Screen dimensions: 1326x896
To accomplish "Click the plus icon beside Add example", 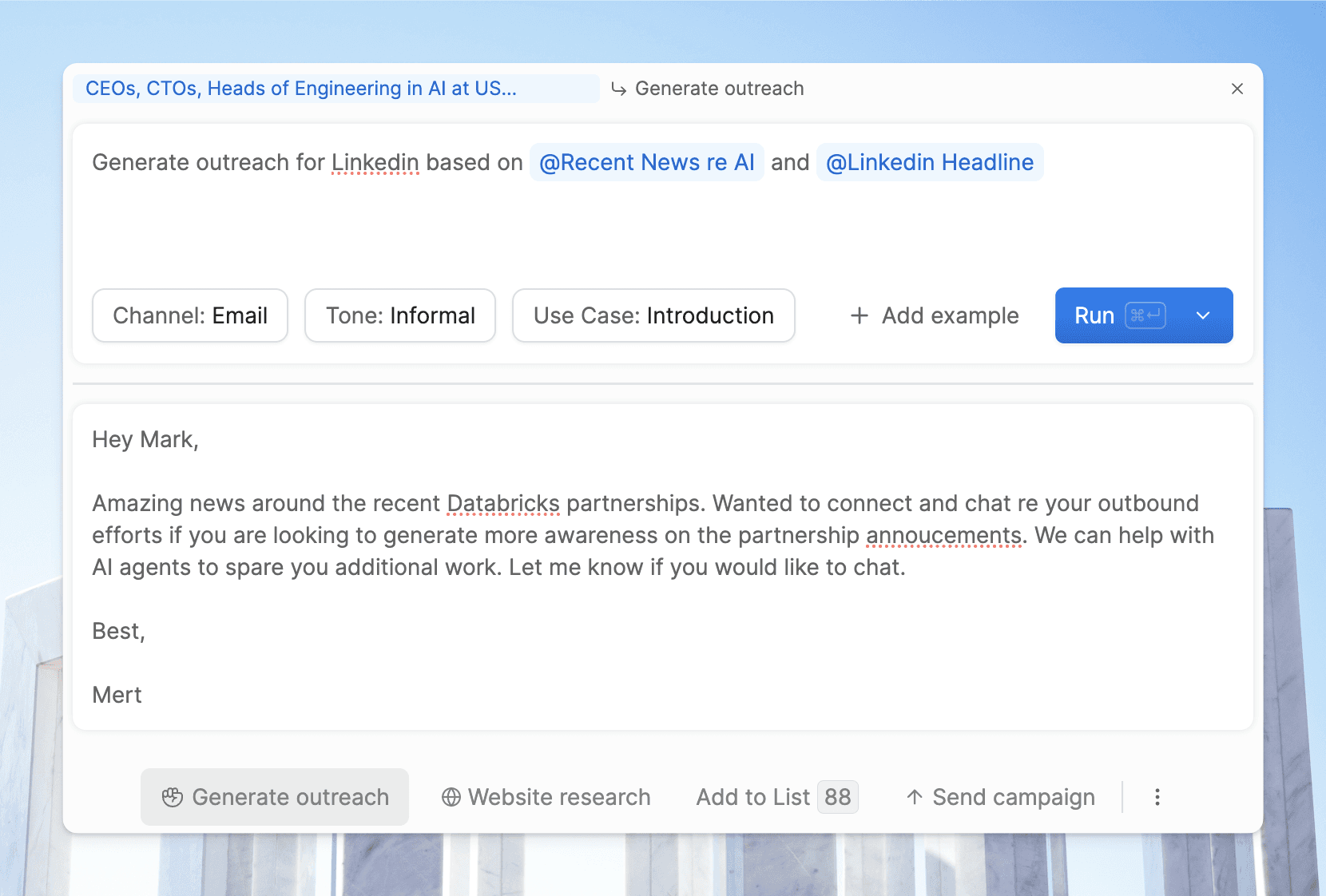I will (860, 315).
